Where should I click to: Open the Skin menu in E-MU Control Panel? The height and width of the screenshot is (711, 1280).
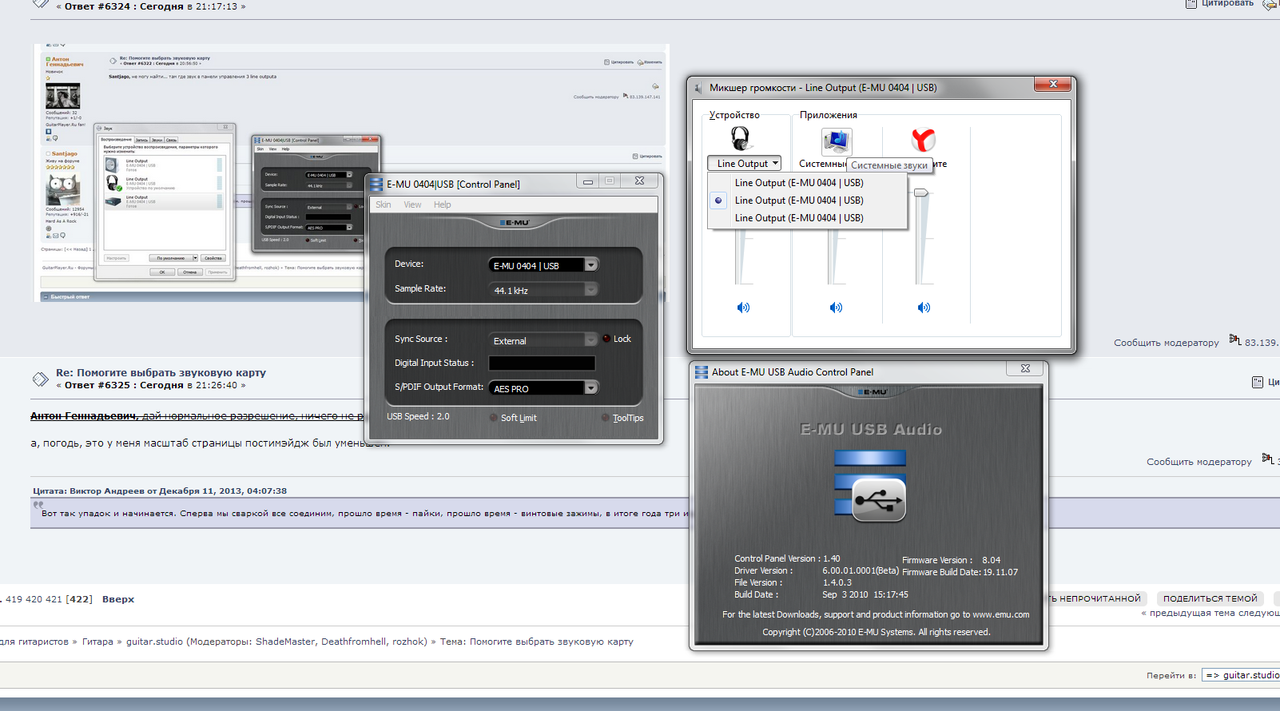[382, 204]
